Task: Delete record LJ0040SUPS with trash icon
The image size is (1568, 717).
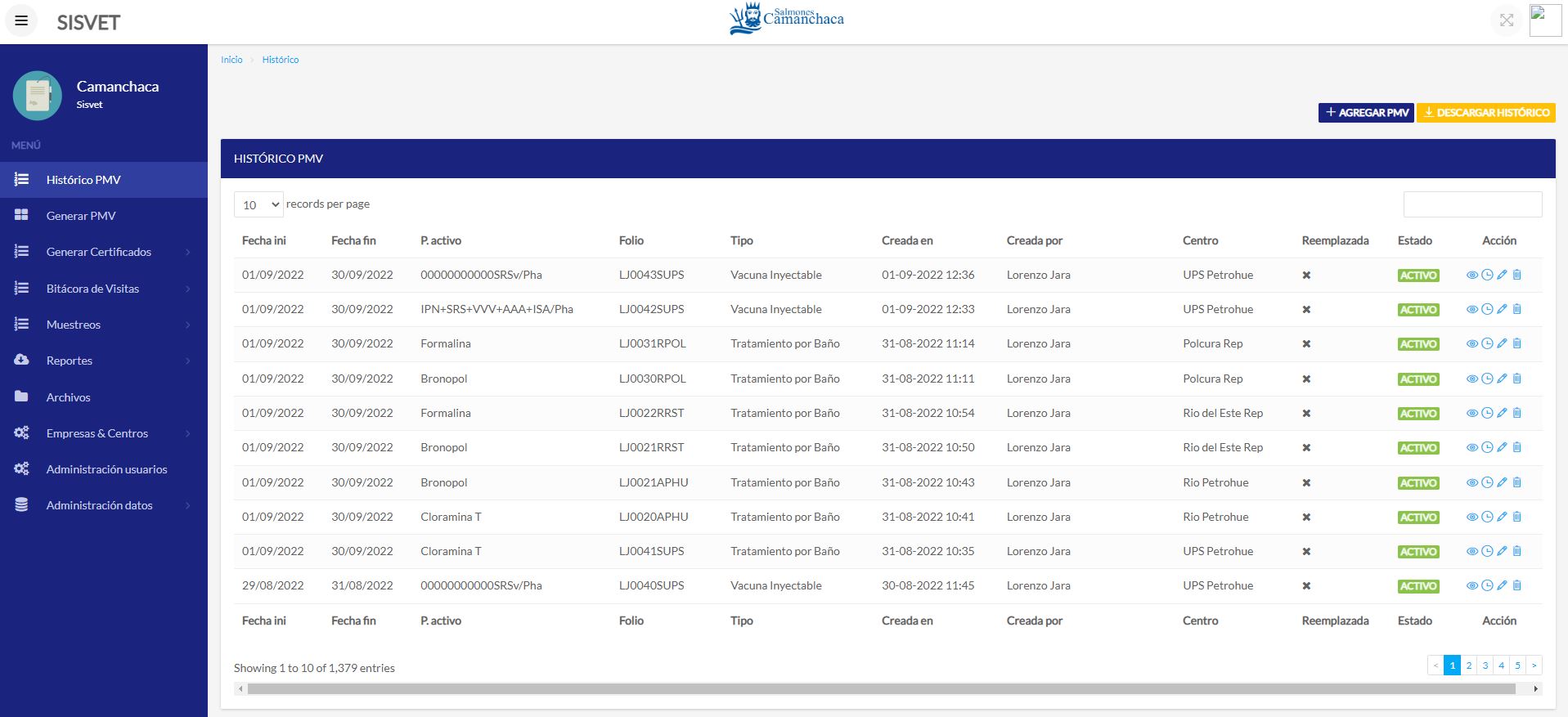Action: 1517,586
